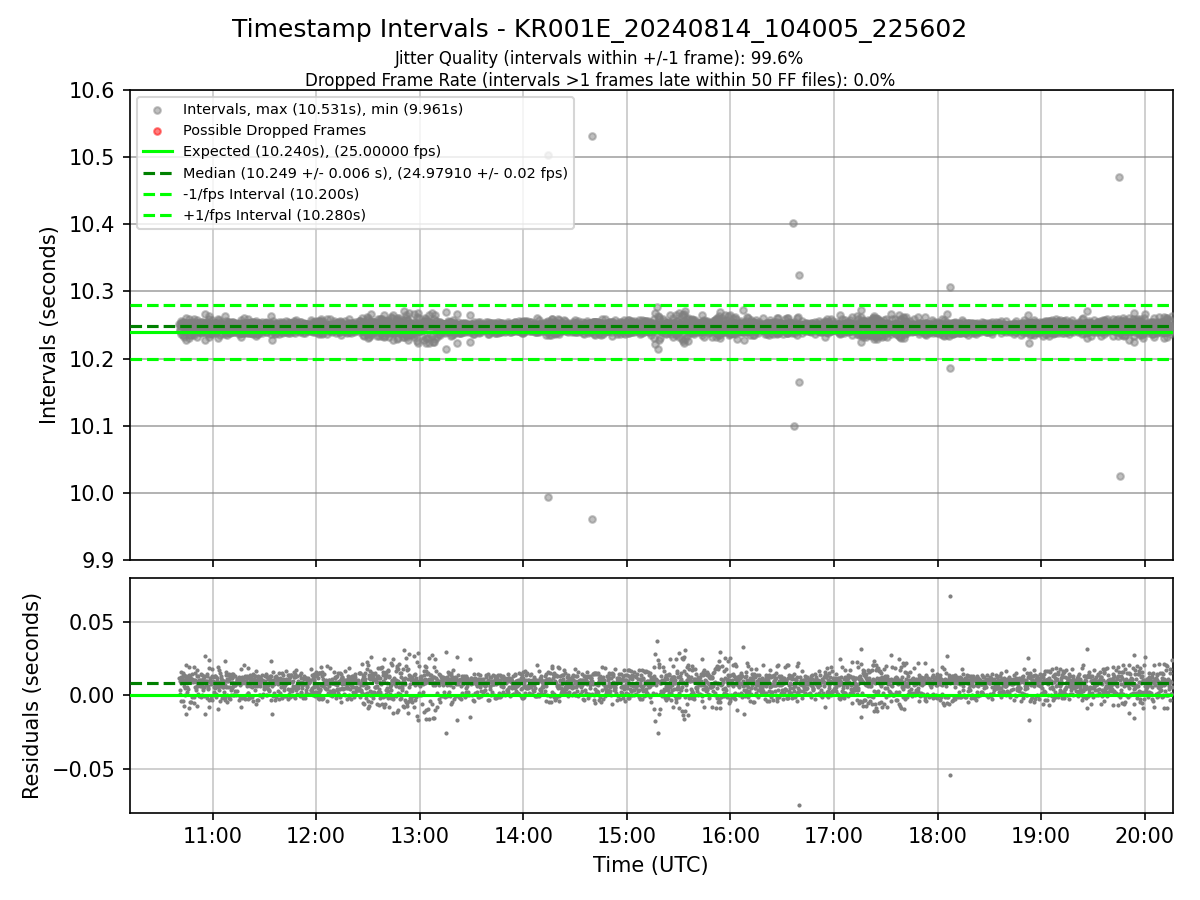
Task: Click the 'Time (UTC)' x-axis label
Action: pos(650,865)
